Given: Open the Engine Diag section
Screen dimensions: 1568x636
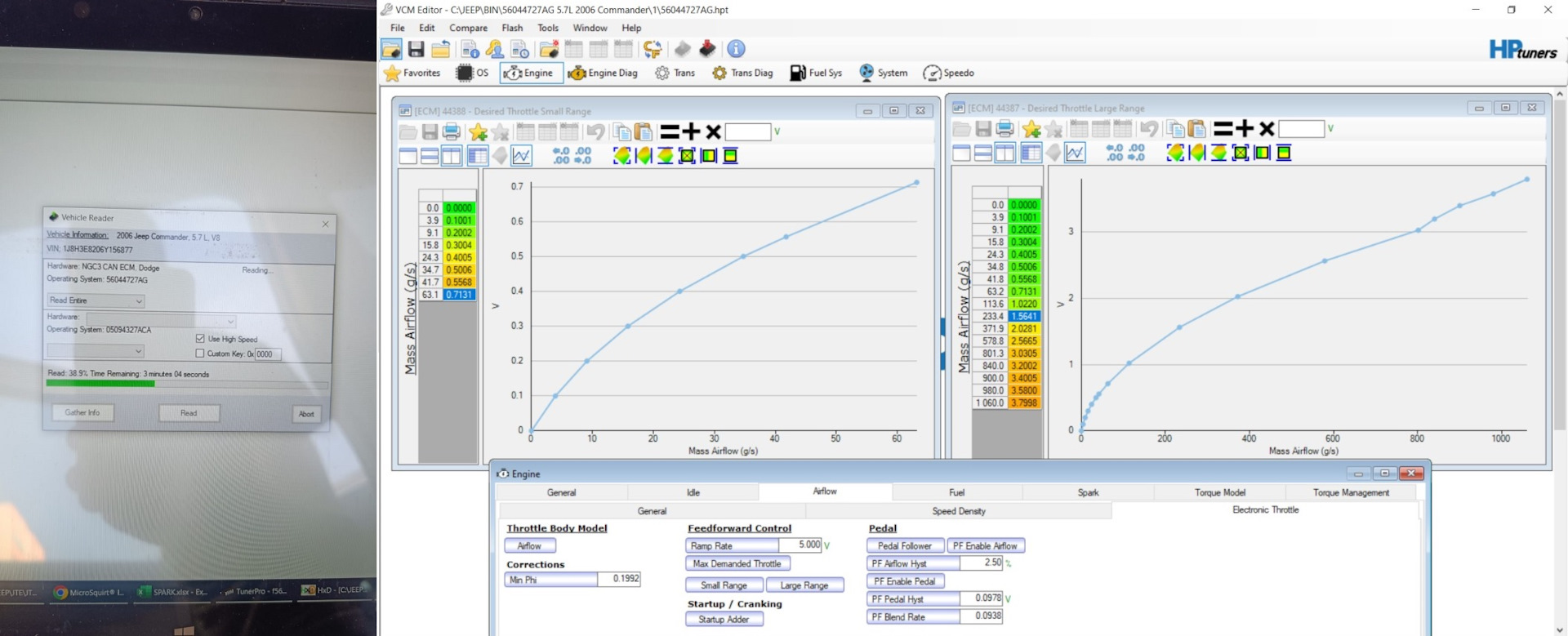Looking at the screenshot, I should 603,73.
